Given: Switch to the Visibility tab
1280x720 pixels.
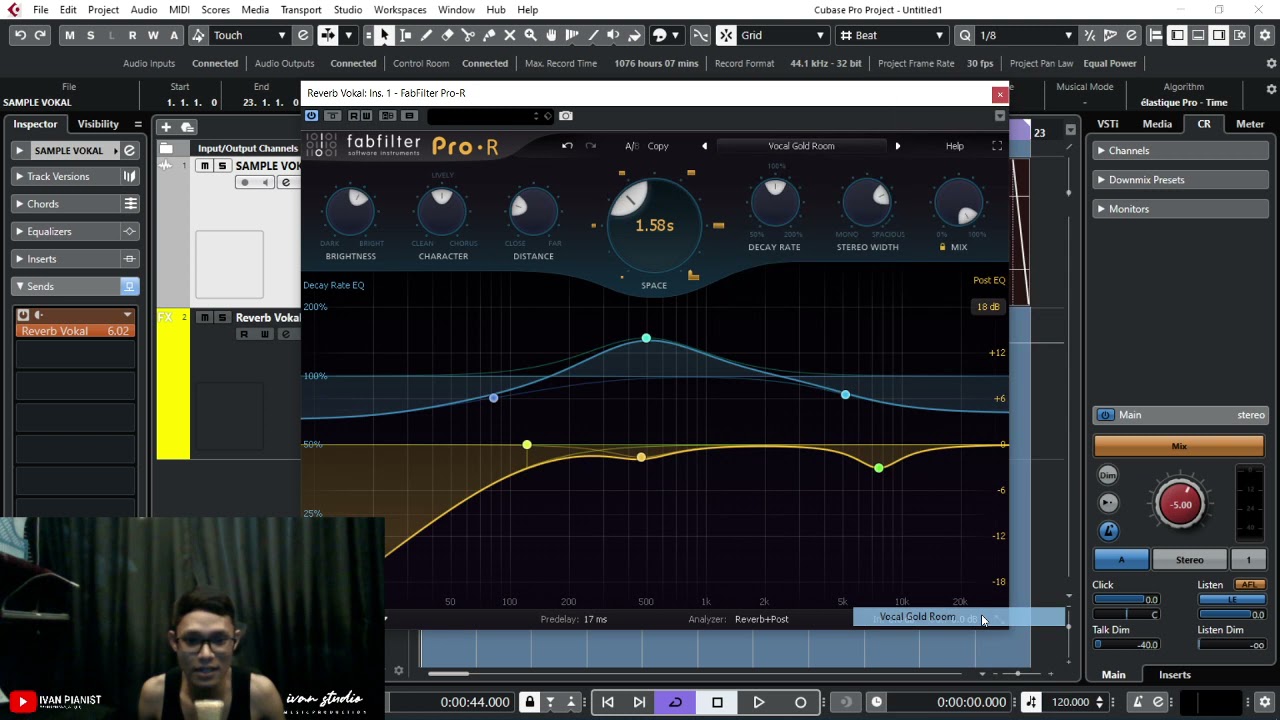Looking at the screenshot, I should coord(98,124).
